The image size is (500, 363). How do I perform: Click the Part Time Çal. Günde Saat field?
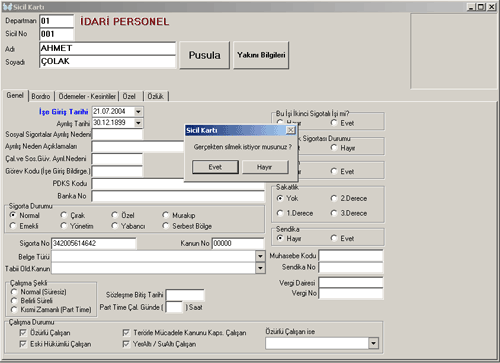(174, 307)
